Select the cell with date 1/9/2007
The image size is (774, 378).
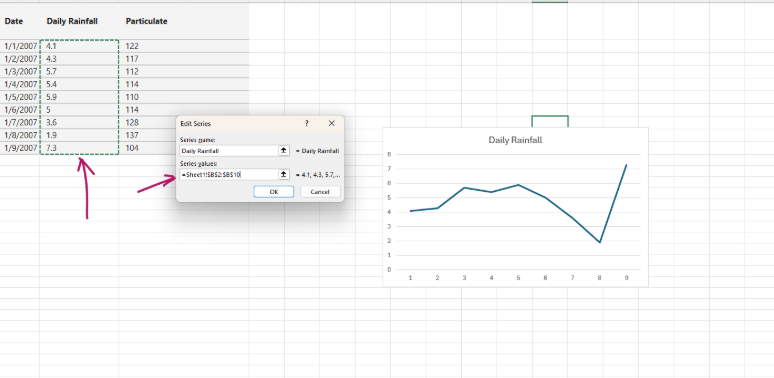coord(20,148)
